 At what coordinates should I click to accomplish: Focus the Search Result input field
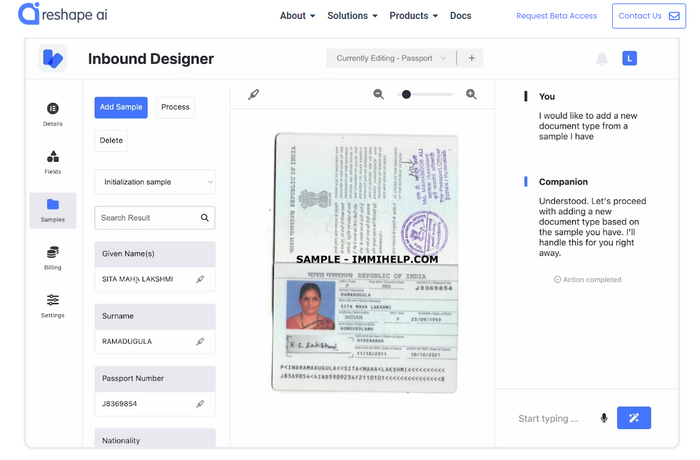(155, 217)
